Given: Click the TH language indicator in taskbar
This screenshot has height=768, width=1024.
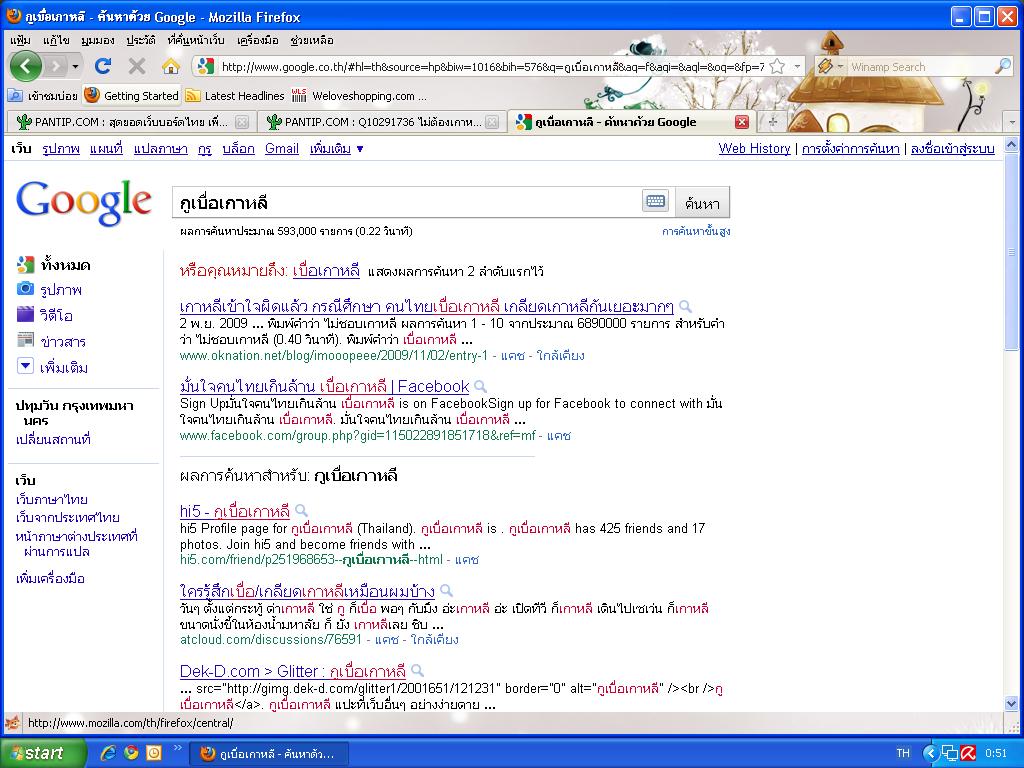Looking at the screenshot, I should tap(903, 754).
